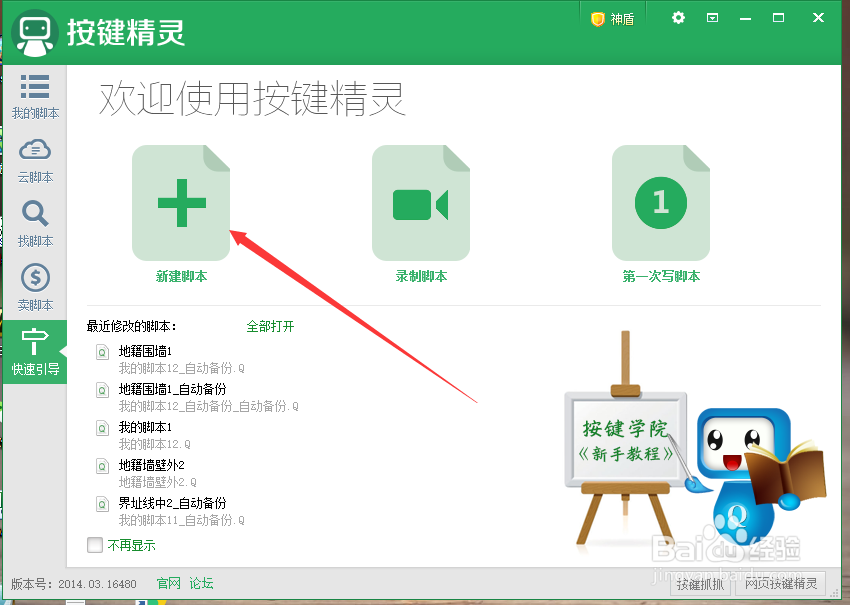The image size is (850, 605).
Task: Click the 新建脚本 text label
Action: (x=181, y=276)
